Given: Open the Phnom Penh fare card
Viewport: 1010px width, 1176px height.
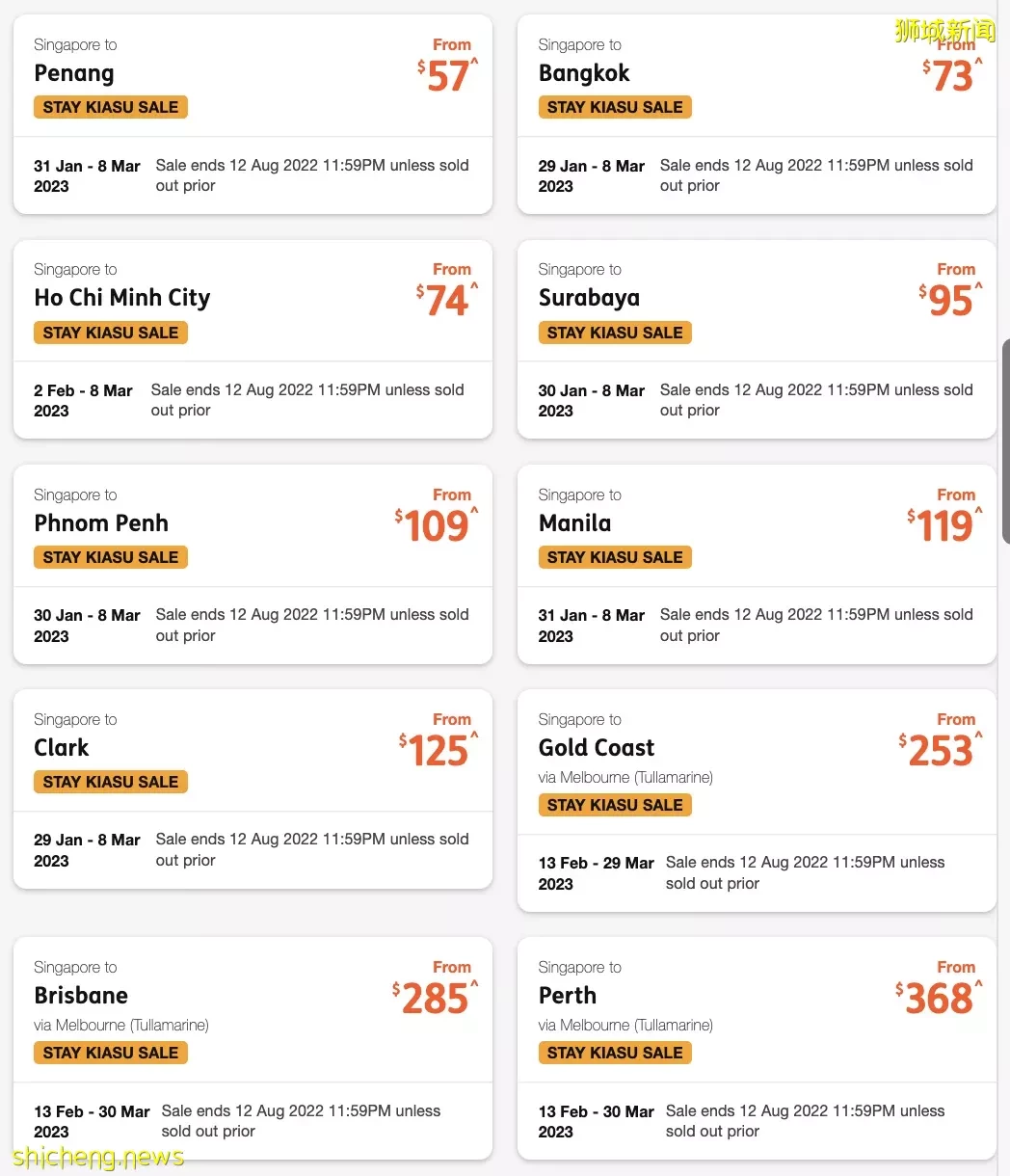Looking at the screenshot, I should click(252, 564).
